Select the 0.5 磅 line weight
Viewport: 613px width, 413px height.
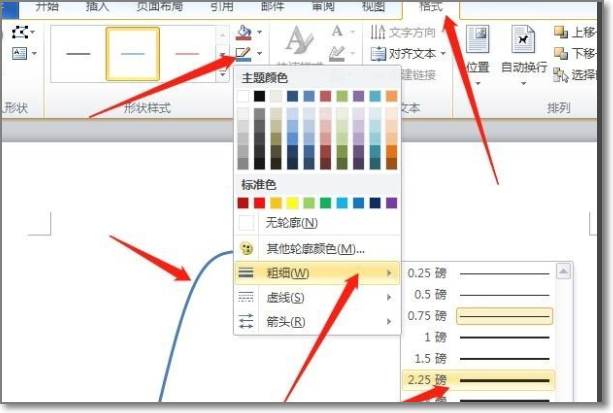pos(479,294)
